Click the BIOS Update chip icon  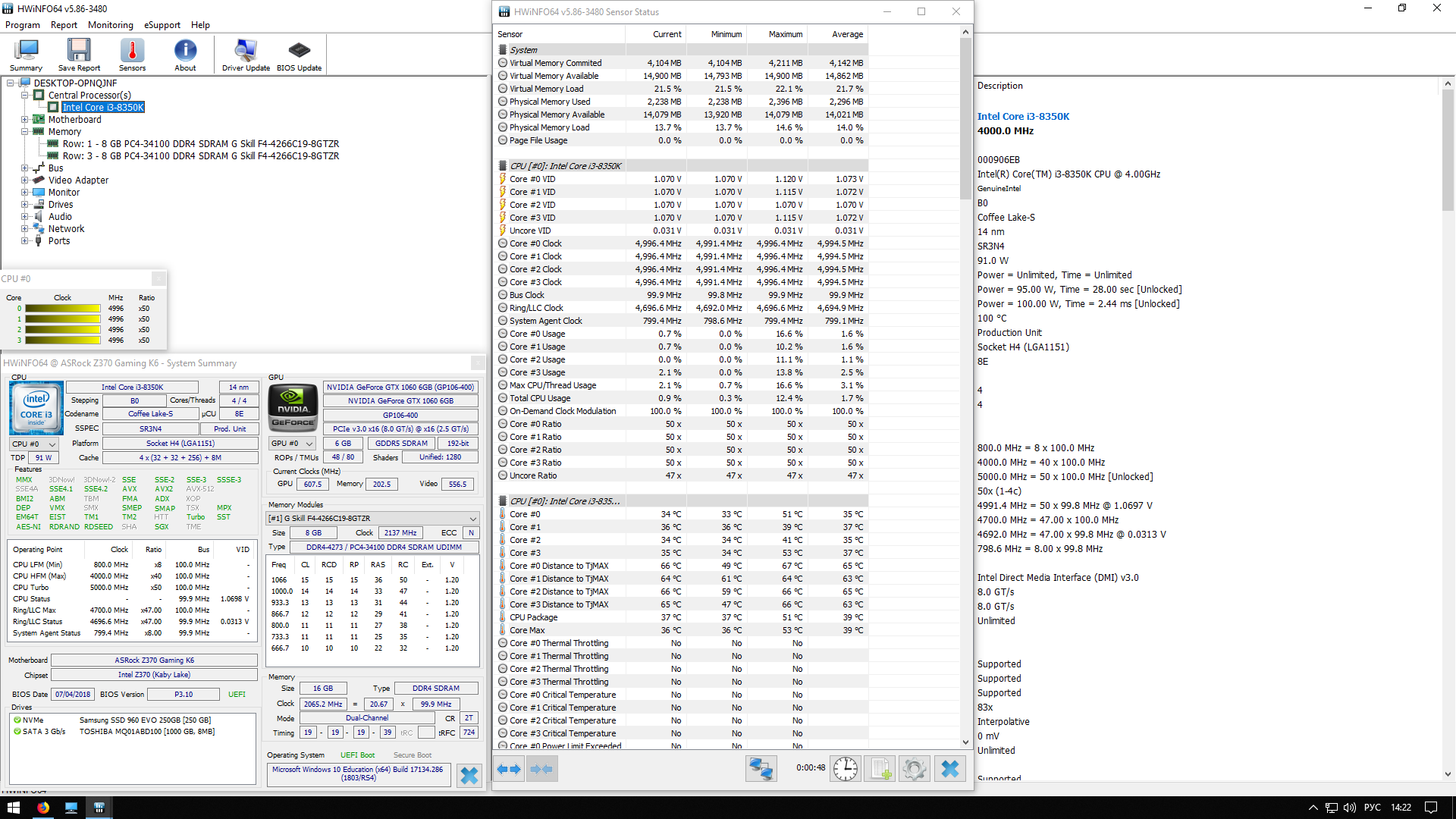[299, 55]
